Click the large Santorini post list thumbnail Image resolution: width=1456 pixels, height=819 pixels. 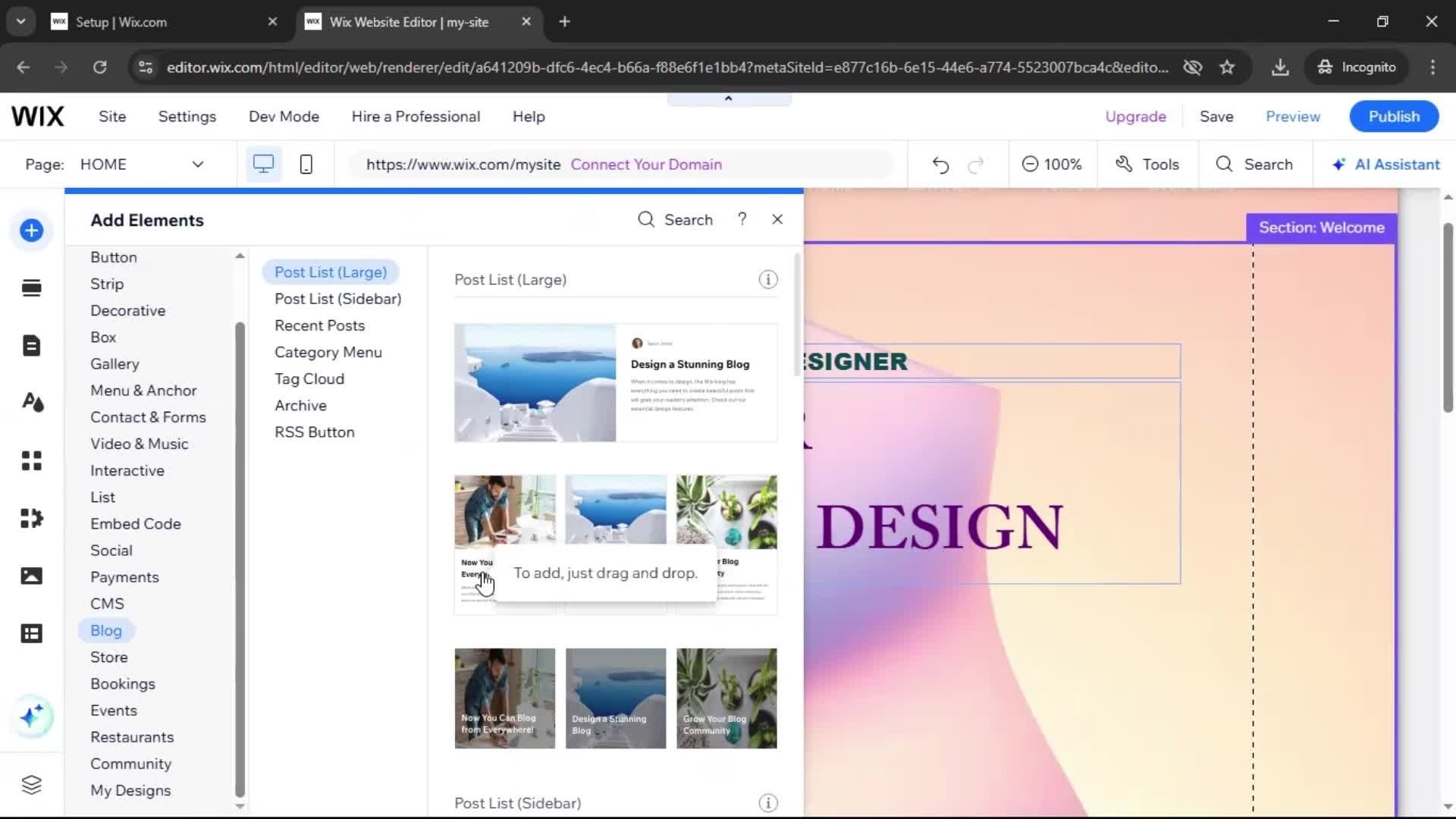(x=616, y=383)
